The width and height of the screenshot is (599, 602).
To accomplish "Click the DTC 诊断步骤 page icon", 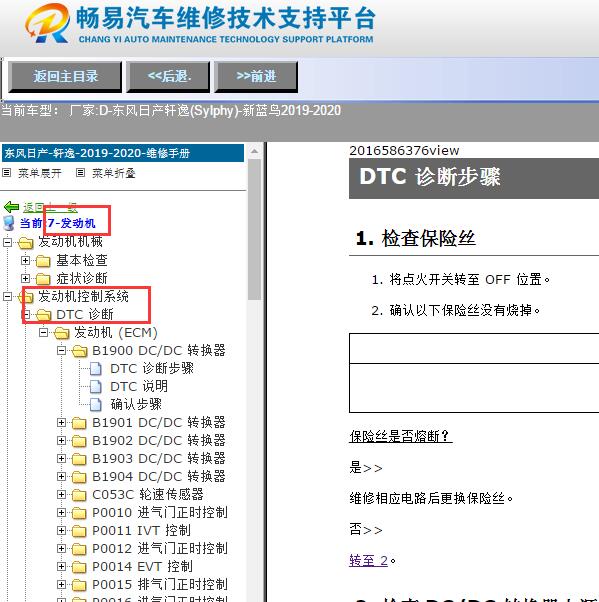I will point(96,369).
